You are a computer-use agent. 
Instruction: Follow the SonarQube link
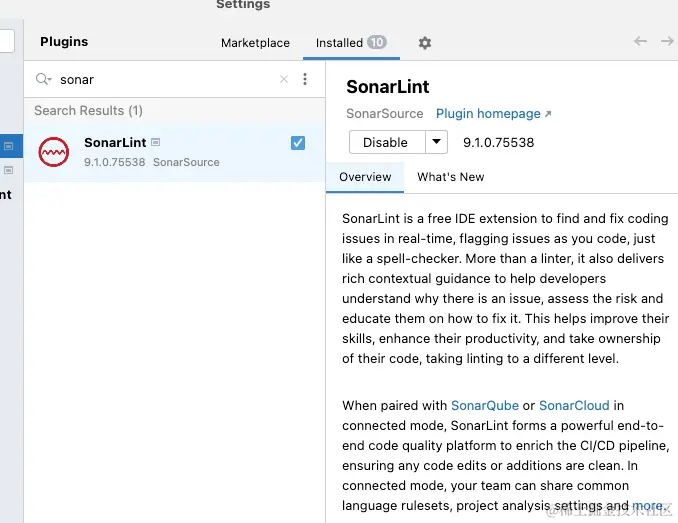485,405
